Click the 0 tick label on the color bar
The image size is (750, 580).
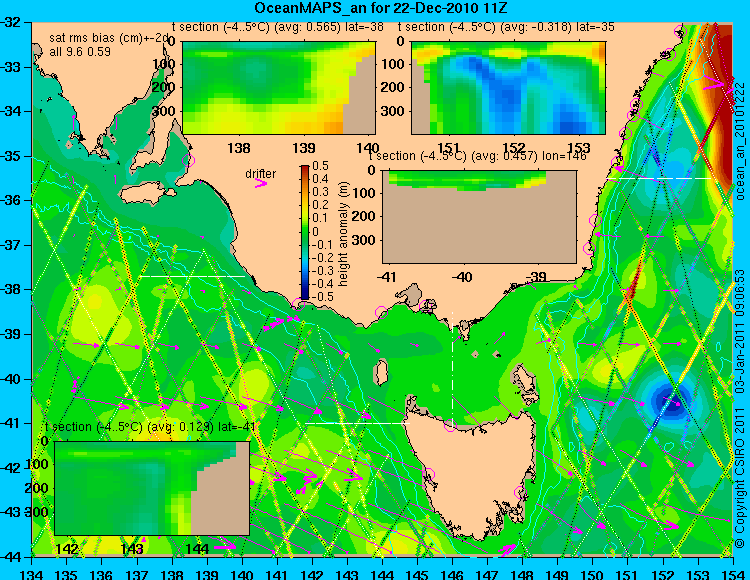316,231
